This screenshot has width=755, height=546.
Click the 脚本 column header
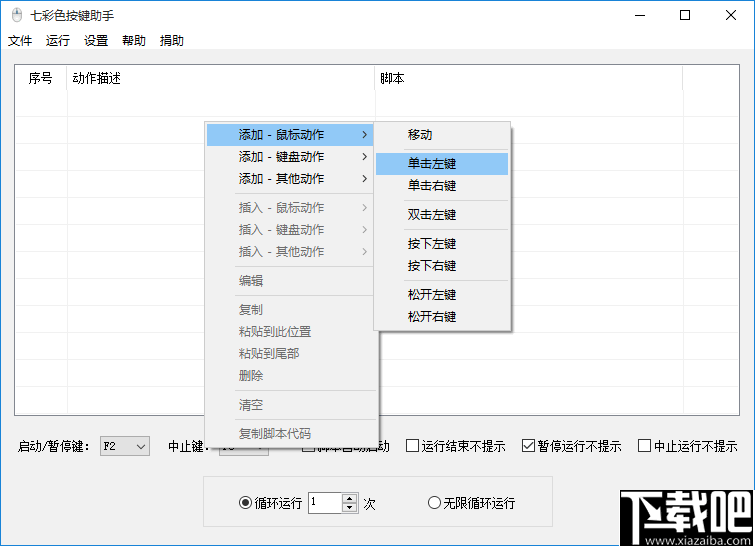click(529, 78)
